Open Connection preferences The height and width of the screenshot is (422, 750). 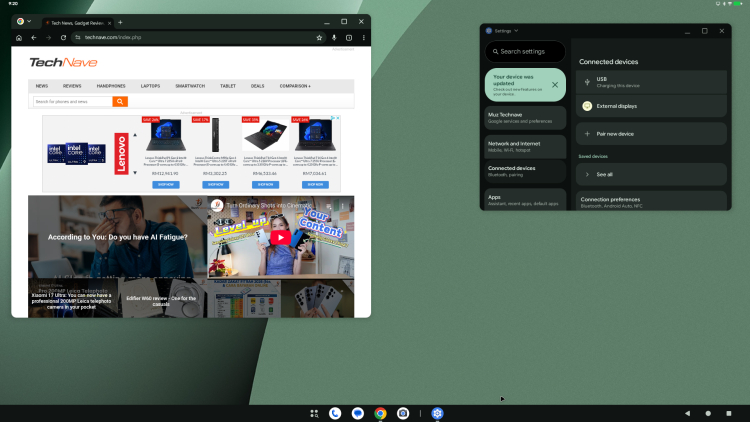point(651,201)
